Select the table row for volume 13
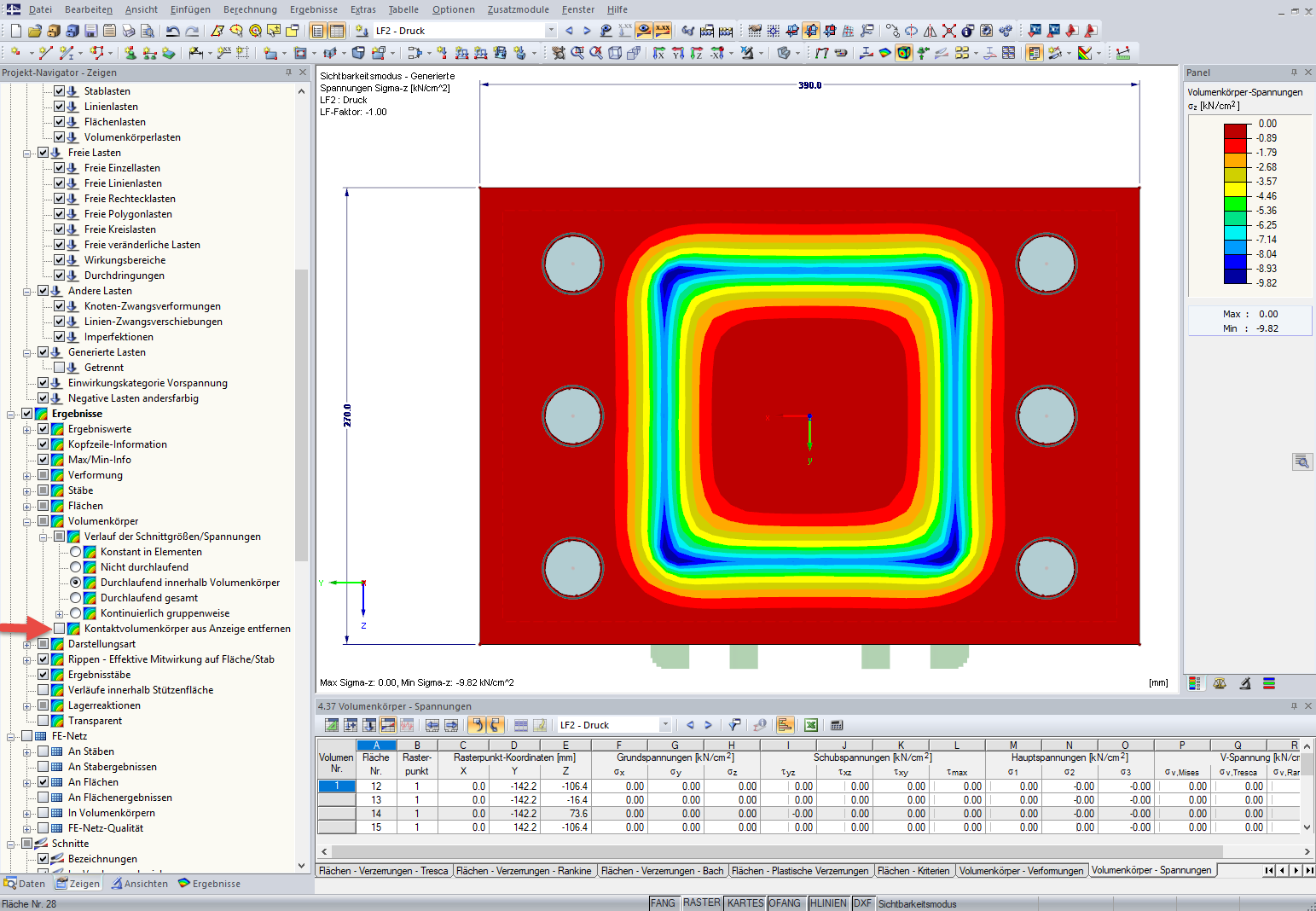Screen dimensions: 1316x911 pos(336,800)
